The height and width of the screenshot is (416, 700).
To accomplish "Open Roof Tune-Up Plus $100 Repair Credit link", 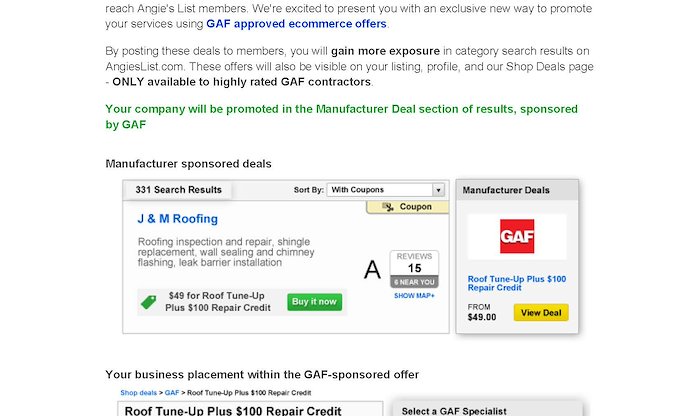I will [517, 283].
